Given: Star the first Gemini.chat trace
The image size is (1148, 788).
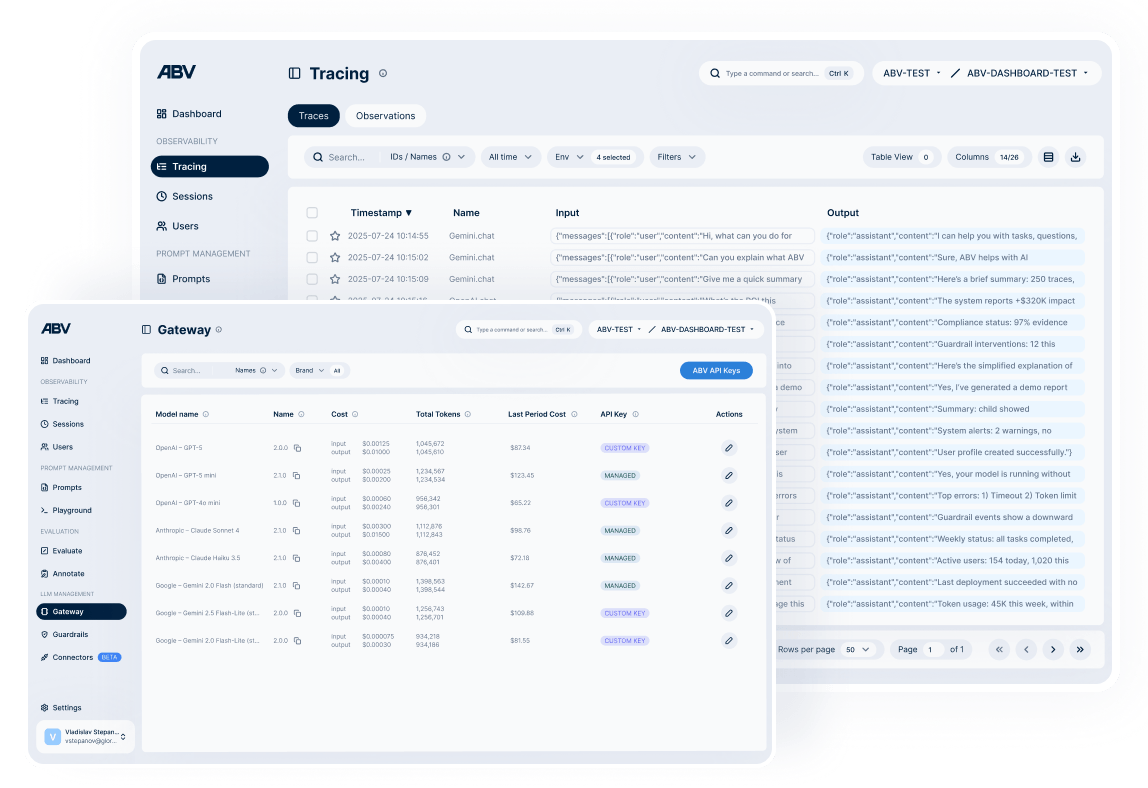Looking at the screenshot, I should pyautogui.click(x=333, y=236).
